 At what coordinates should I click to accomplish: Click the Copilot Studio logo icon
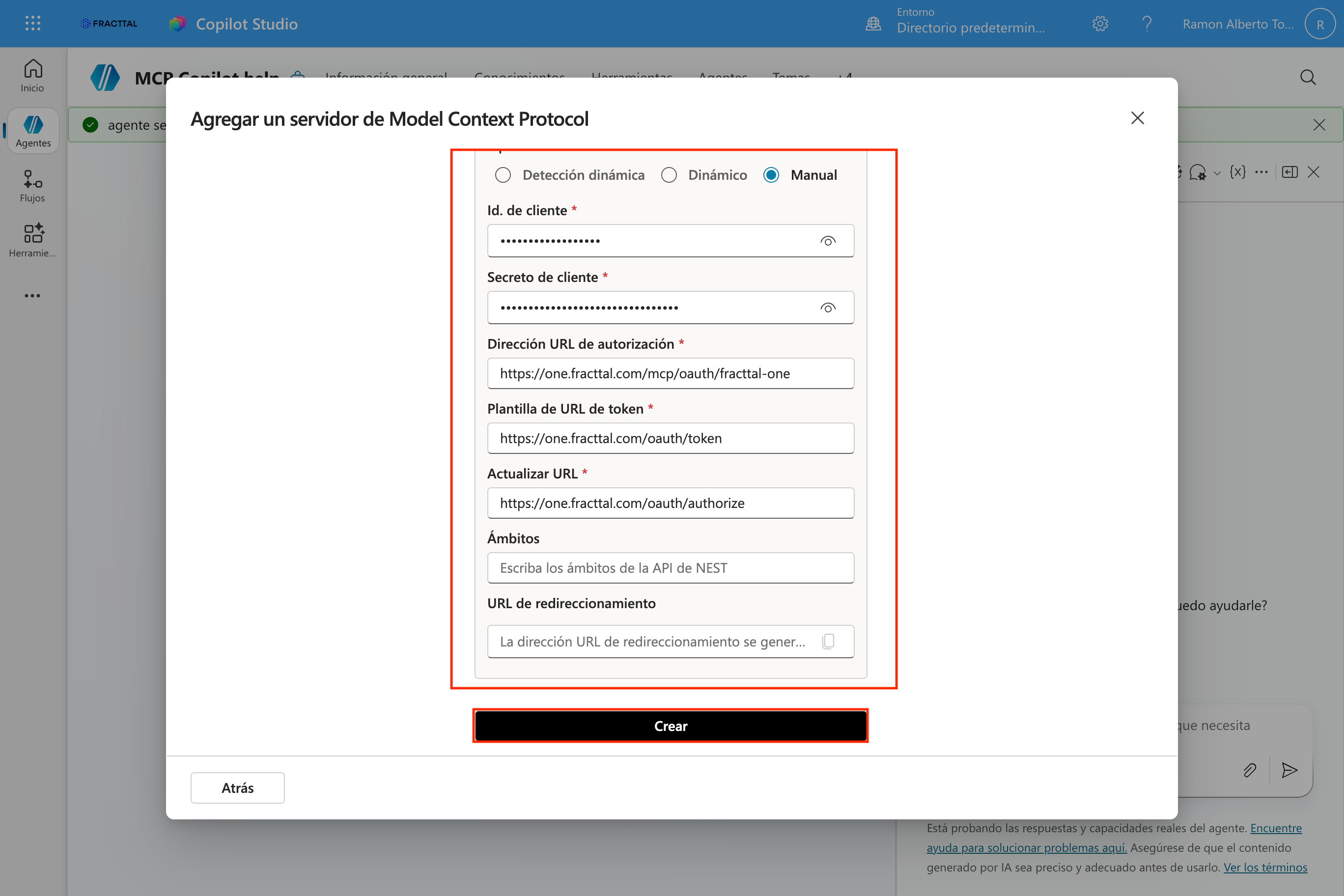(x=178, y=24)
